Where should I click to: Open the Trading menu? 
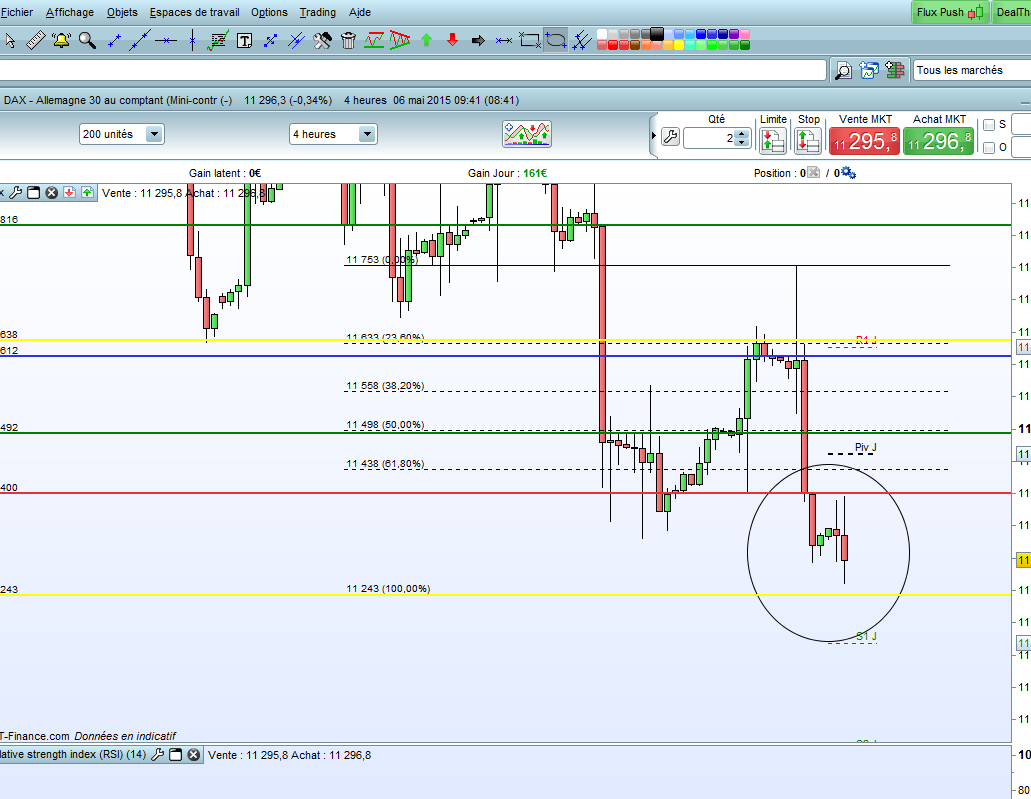(x=318, y=12)
